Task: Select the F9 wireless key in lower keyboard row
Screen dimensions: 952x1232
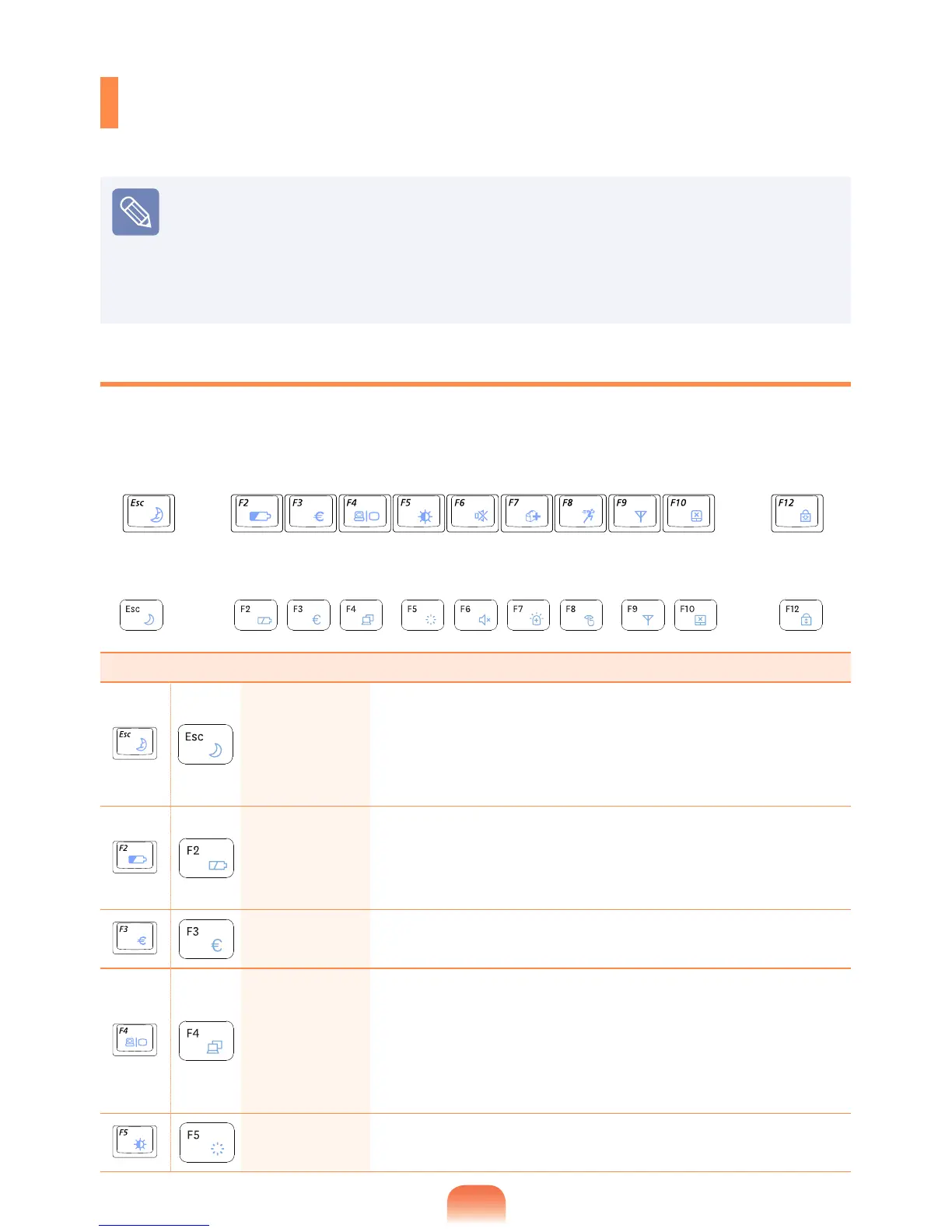Action: (x=643, y=615)
